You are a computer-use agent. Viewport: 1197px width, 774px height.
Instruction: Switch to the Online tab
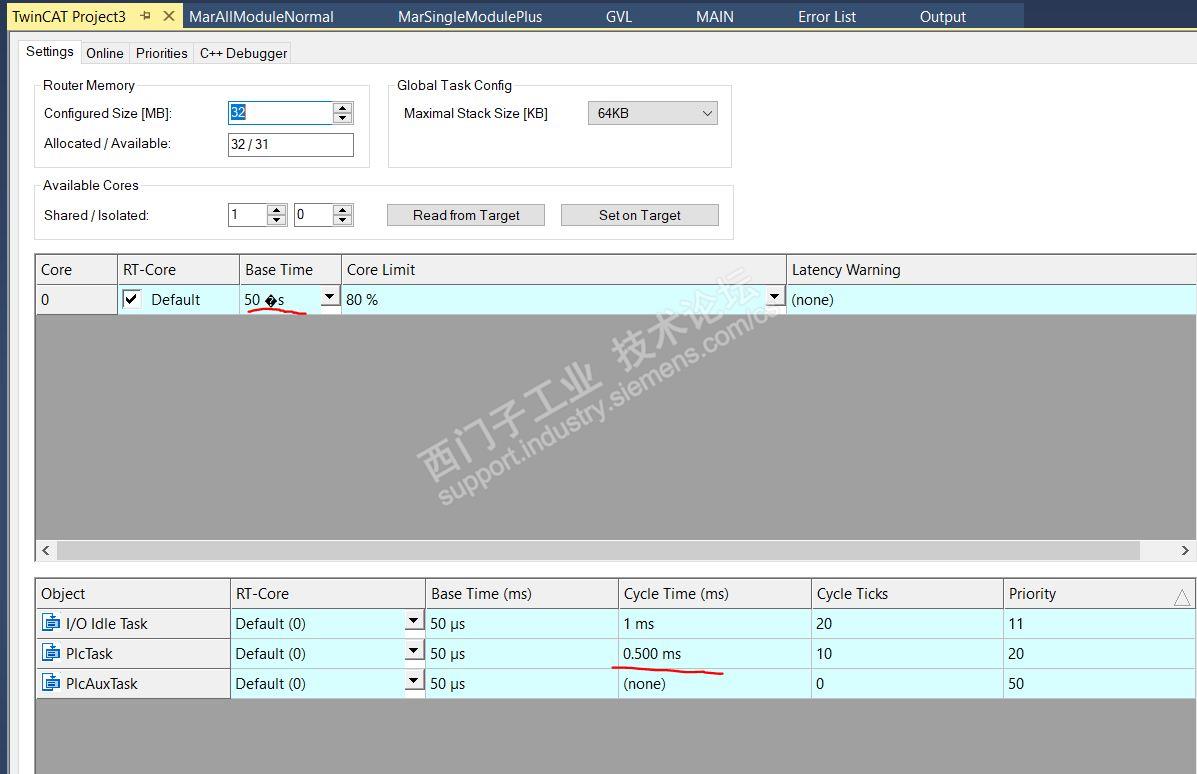click(x=105, y=53)
